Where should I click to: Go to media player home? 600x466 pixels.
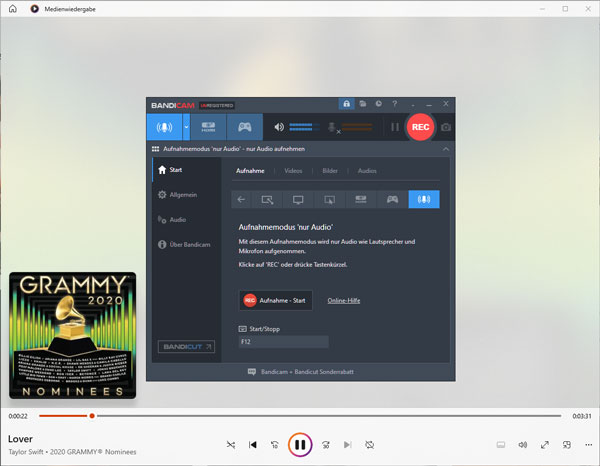pos(13,9)
